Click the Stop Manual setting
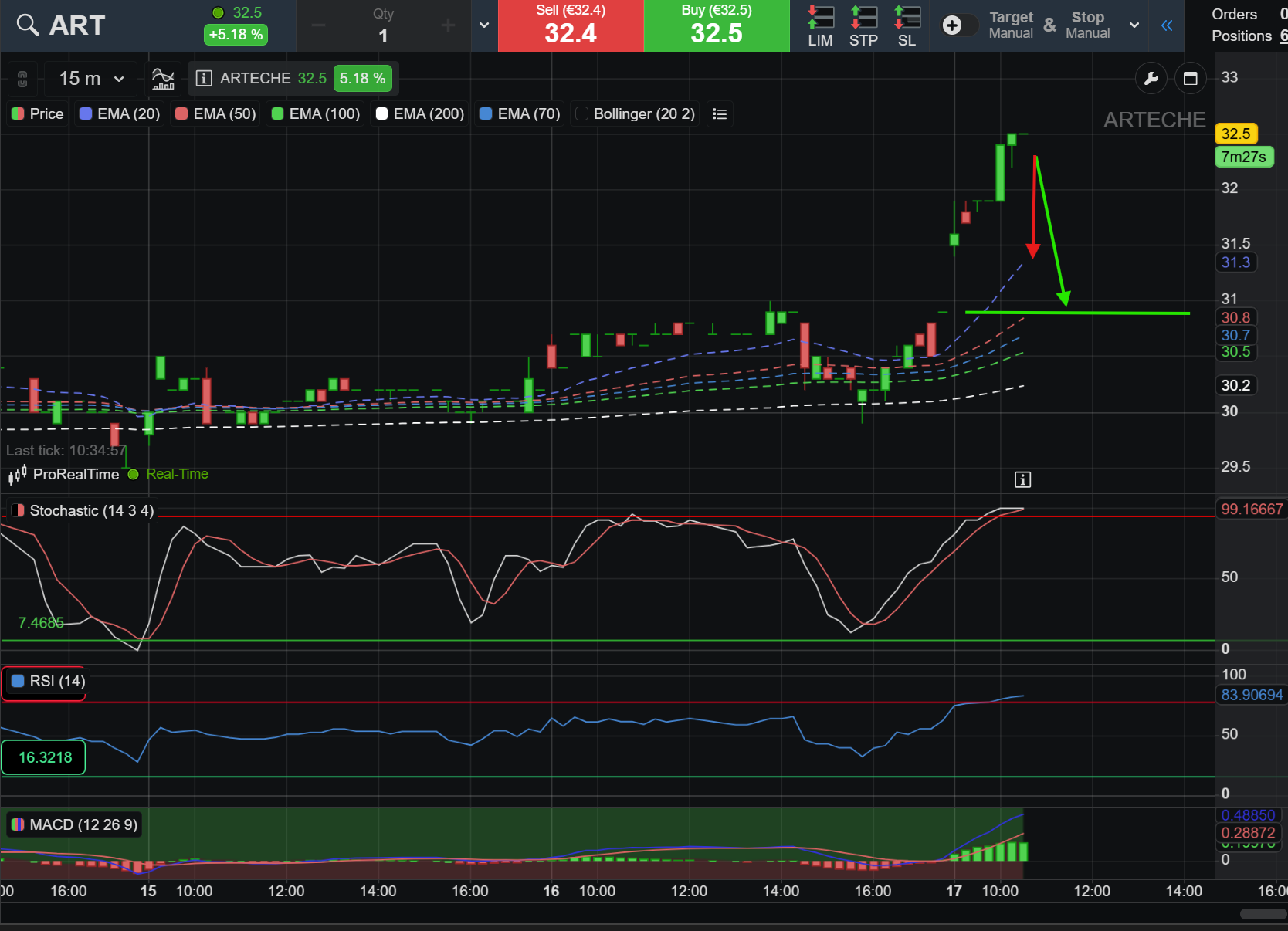 click(1087, 25)
